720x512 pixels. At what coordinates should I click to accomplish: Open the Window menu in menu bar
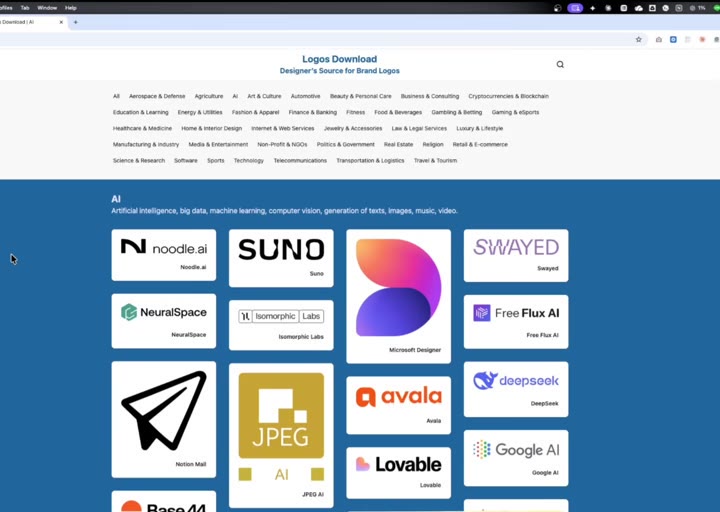point(47,8)
